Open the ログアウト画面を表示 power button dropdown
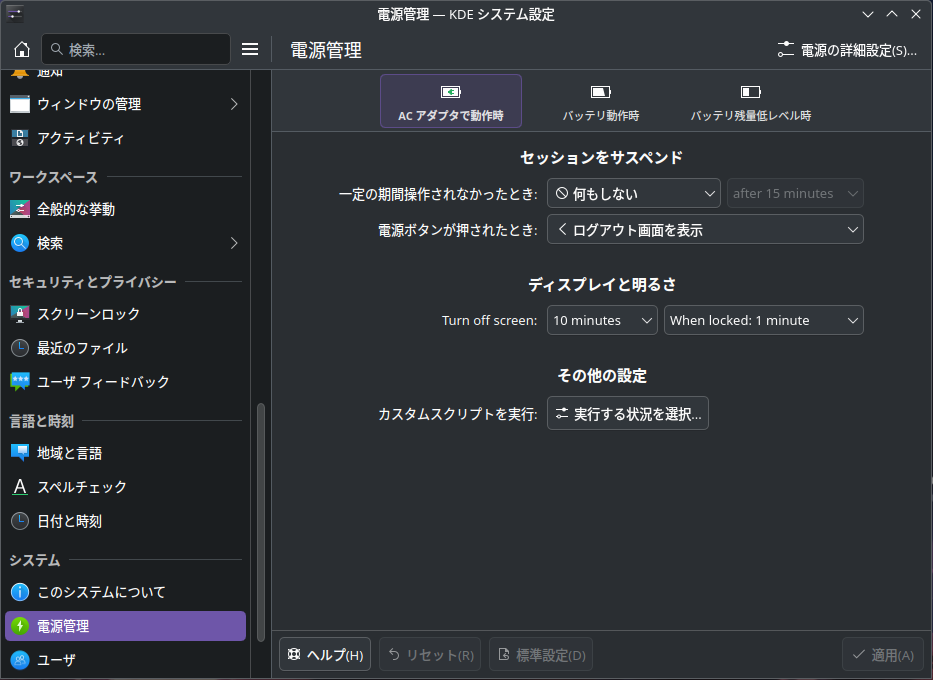The width and height of the screenshot is (933, 680). pyautogui.click(x=705, y=230)
